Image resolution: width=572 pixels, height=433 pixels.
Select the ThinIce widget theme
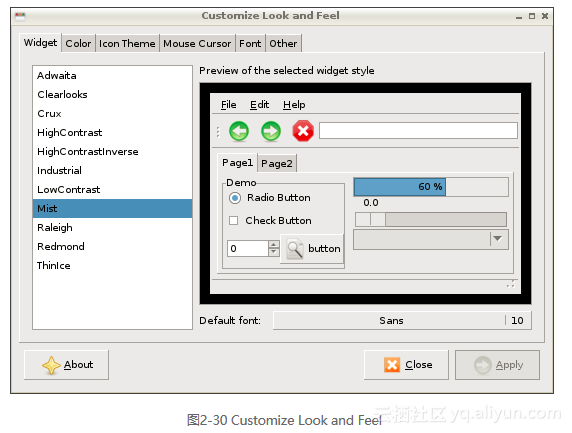tap(112, 265)
